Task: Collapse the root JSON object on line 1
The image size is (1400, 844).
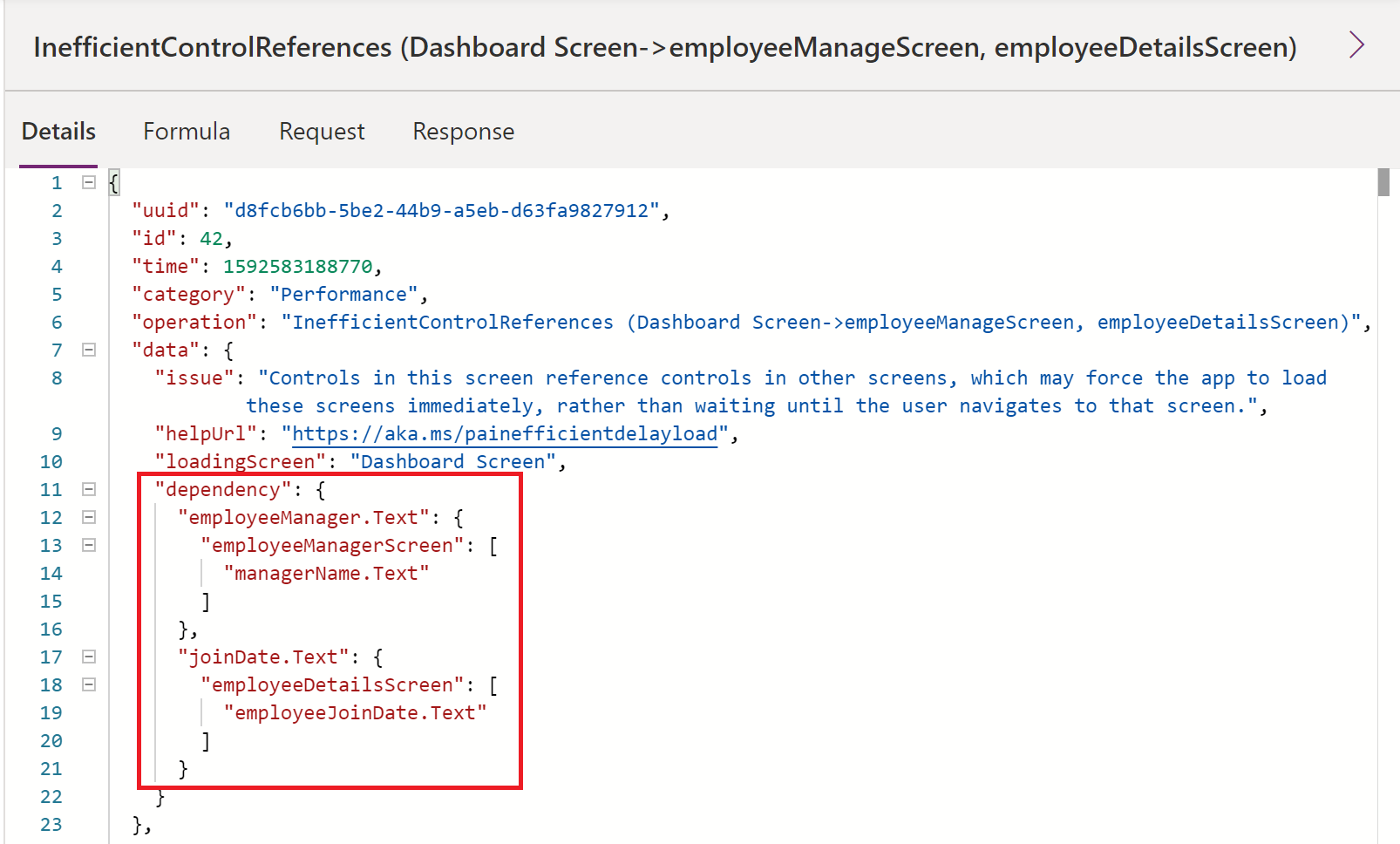Action: 89,182
